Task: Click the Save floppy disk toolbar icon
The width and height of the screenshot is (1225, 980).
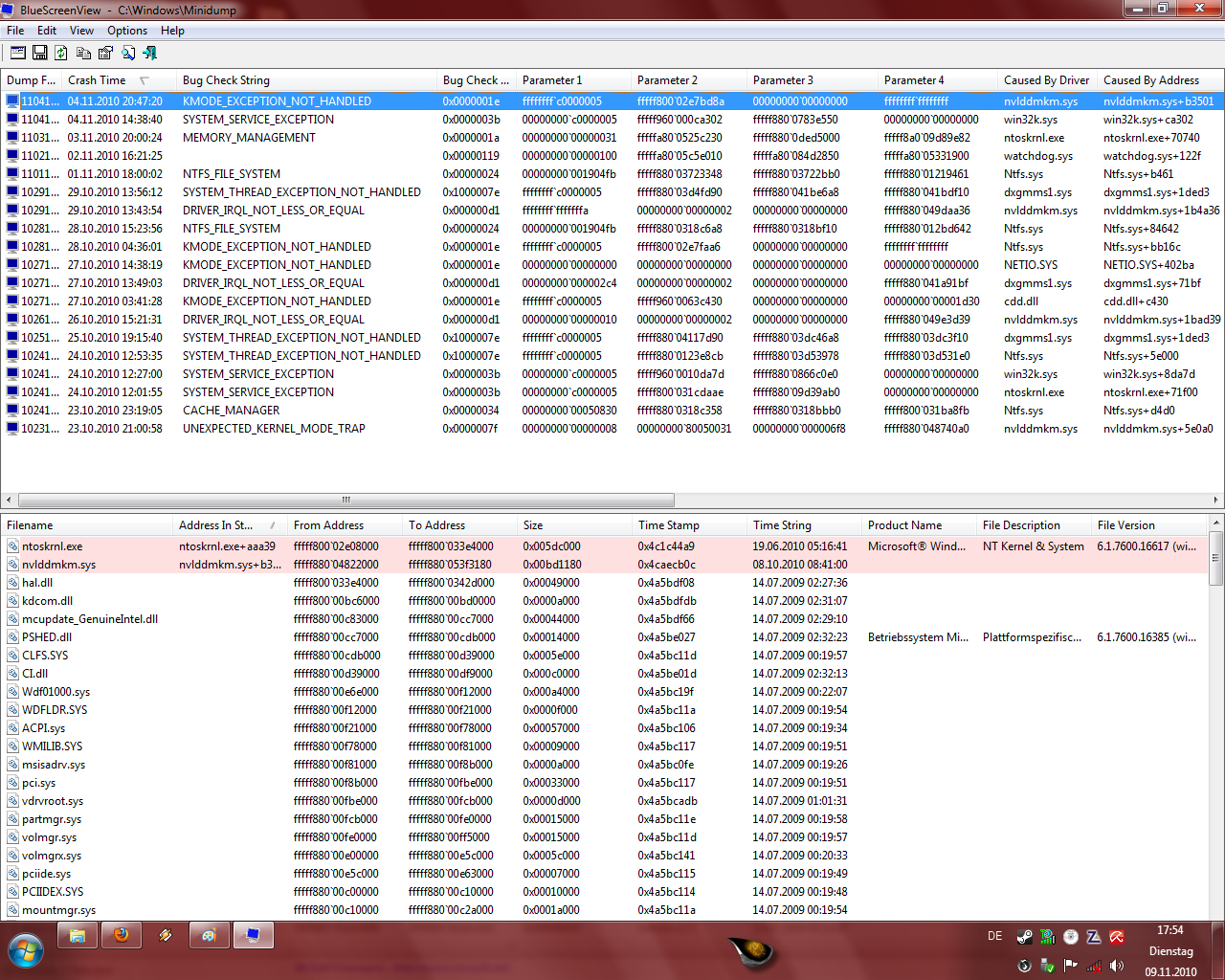Action: pyautogui.click(x=40, y=53)
